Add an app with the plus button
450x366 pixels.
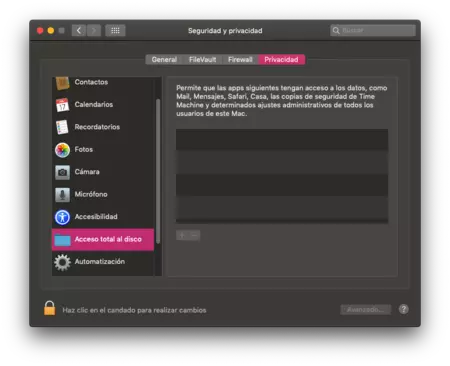[182, 235]
